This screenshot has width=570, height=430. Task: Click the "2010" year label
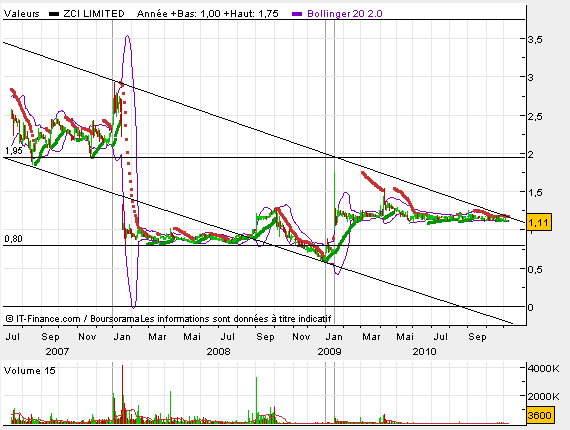point(424,351)
